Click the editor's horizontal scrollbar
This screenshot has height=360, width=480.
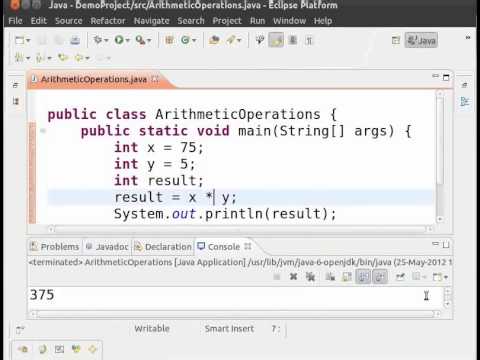(240, 229)
